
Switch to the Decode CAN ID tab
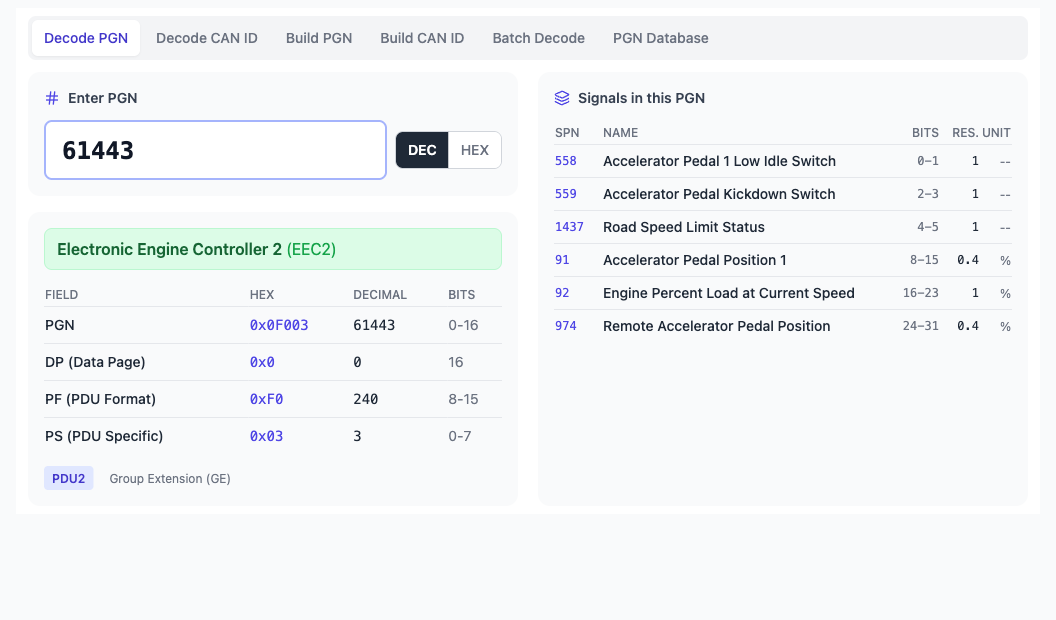click(206, 38)
